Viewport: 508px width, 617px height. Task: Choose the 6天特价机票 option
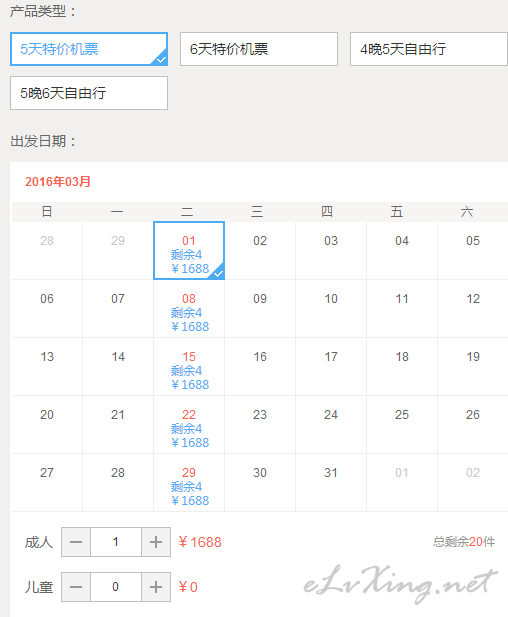click(259, 49)
